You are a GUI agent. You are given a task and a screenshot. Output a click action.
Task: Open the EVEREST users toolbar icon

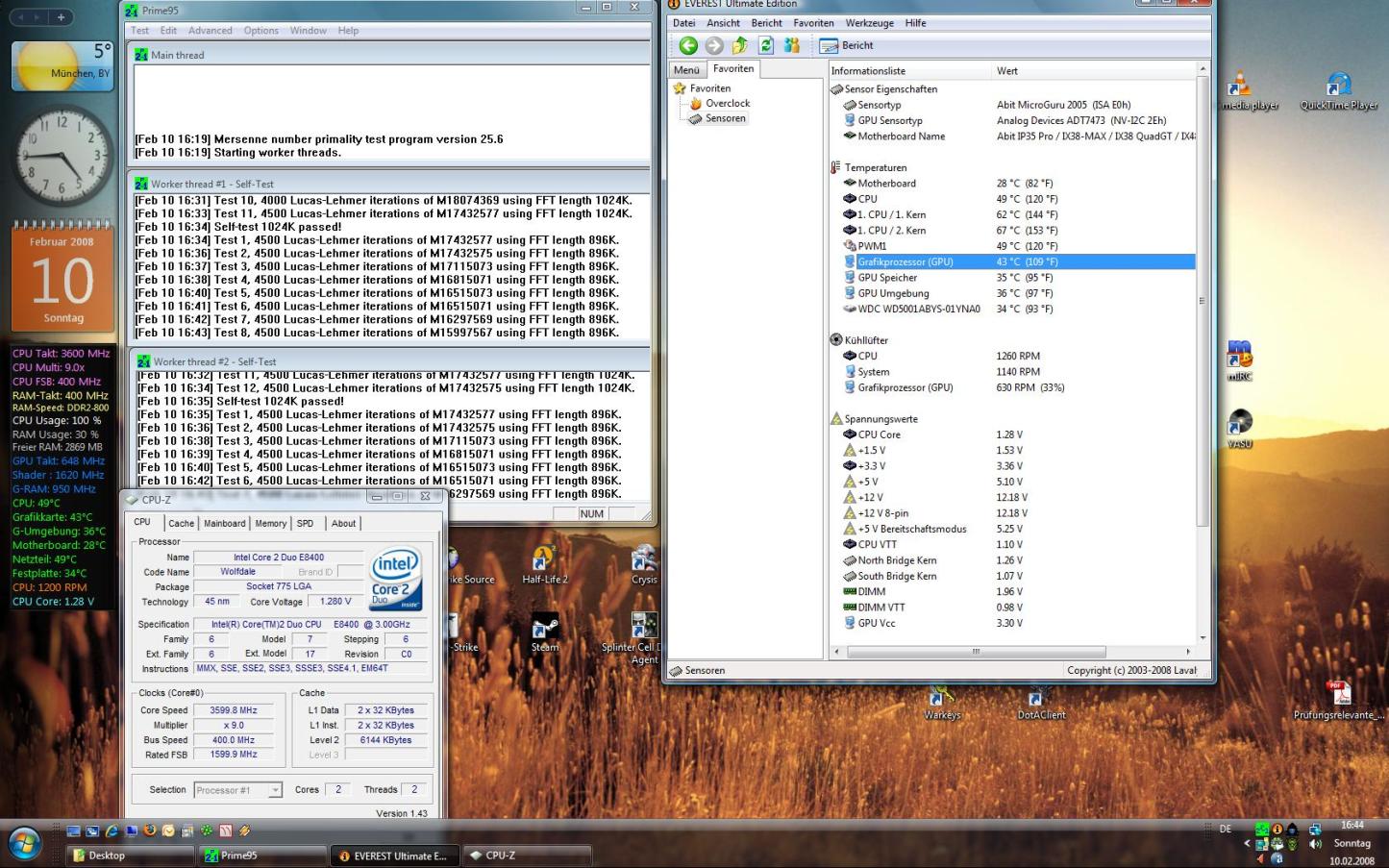792,45
